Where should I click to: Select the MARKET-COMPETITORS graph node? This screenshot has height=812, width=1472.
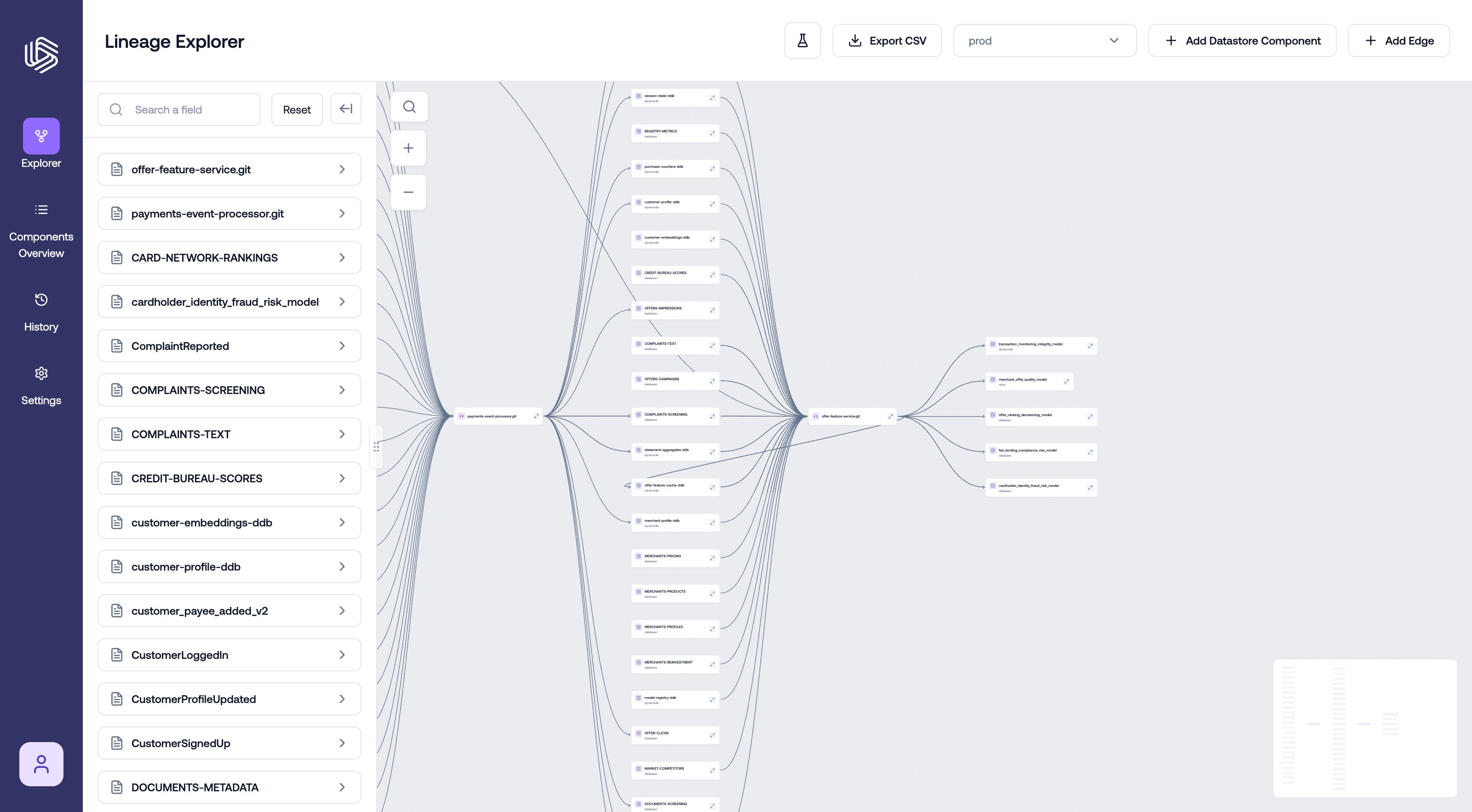pos(675,770)
